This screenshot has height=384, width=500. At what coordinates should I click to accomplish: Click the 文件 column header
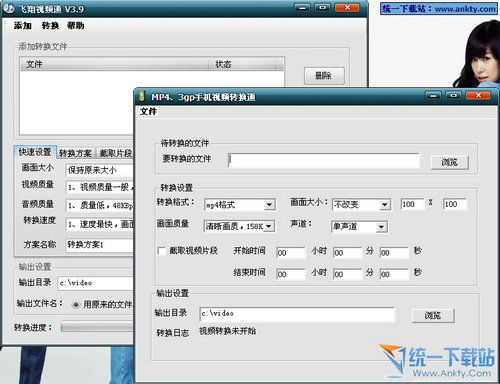114,64
